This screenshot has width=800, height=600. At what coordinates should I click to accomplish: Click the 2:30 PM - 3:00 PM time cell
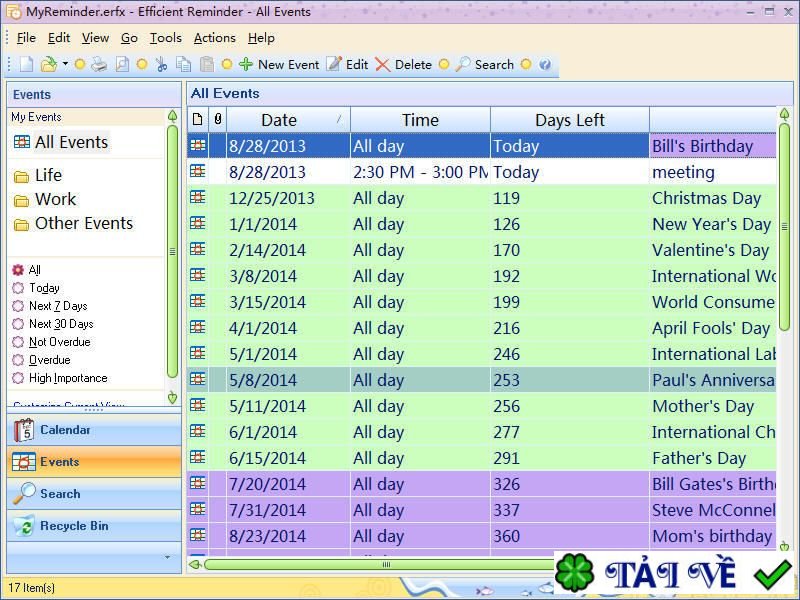click(x=420, y=172)
